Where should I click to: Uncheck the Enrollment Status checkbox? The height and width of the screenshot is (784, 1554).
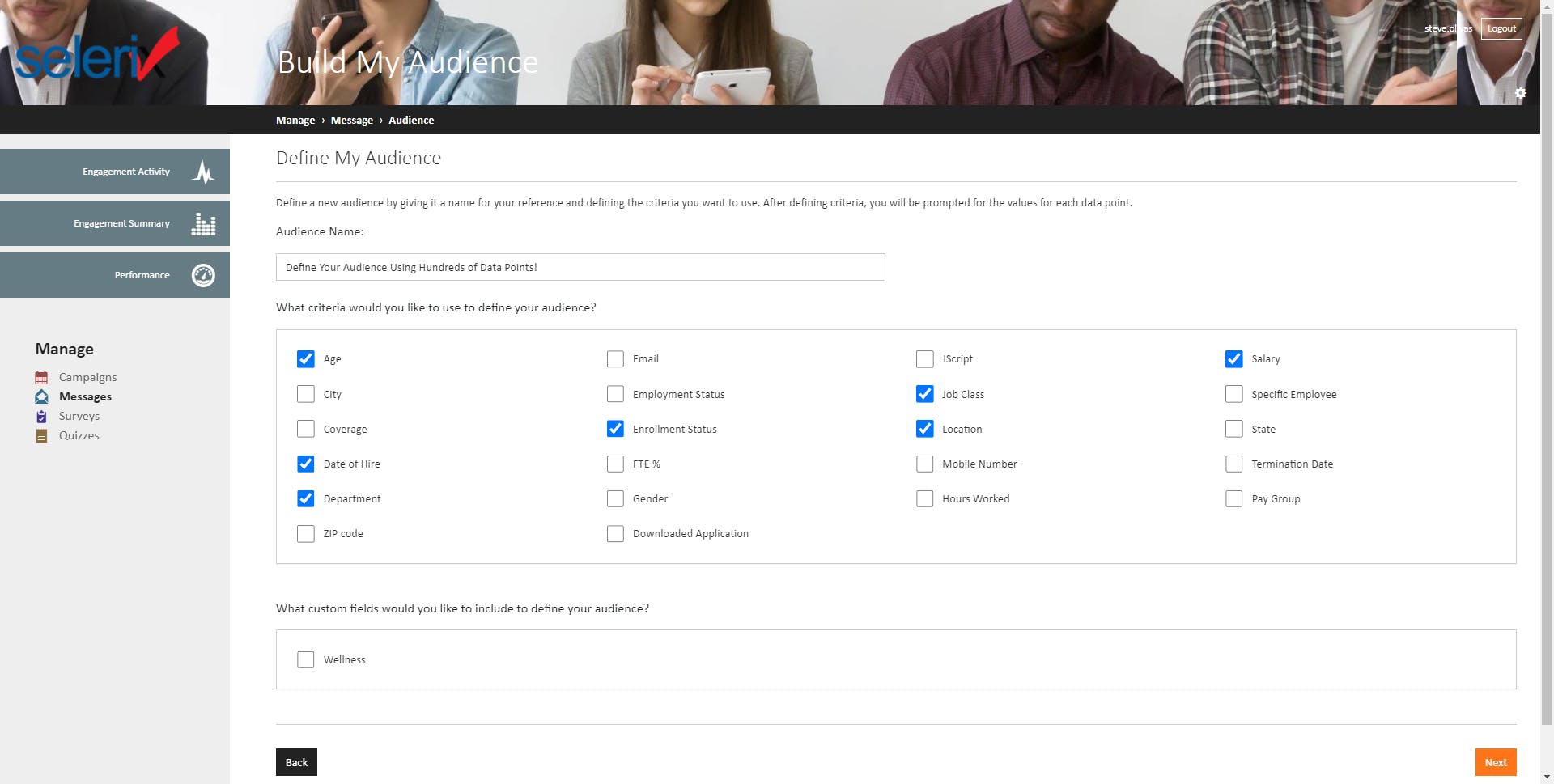click(615, 429)
